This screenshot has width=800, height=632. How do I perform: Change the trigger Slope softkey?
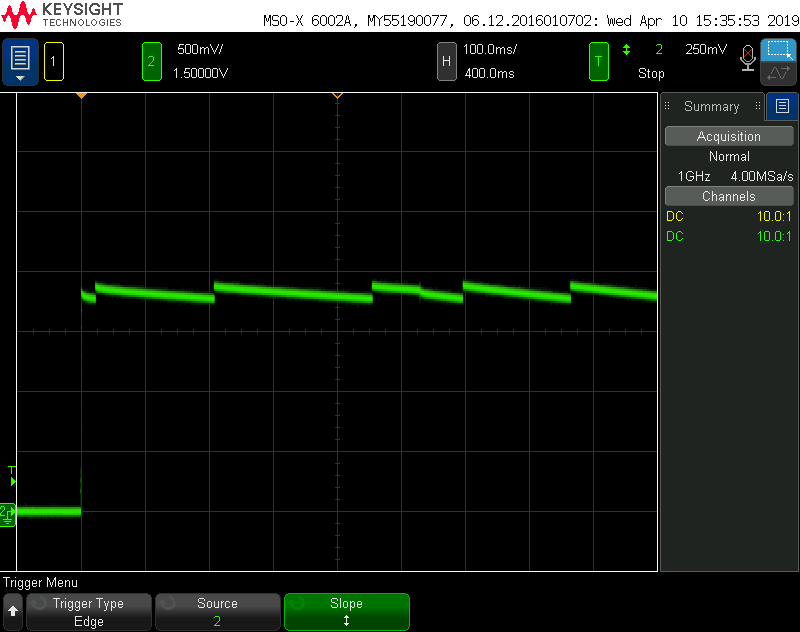click(346, 612)
